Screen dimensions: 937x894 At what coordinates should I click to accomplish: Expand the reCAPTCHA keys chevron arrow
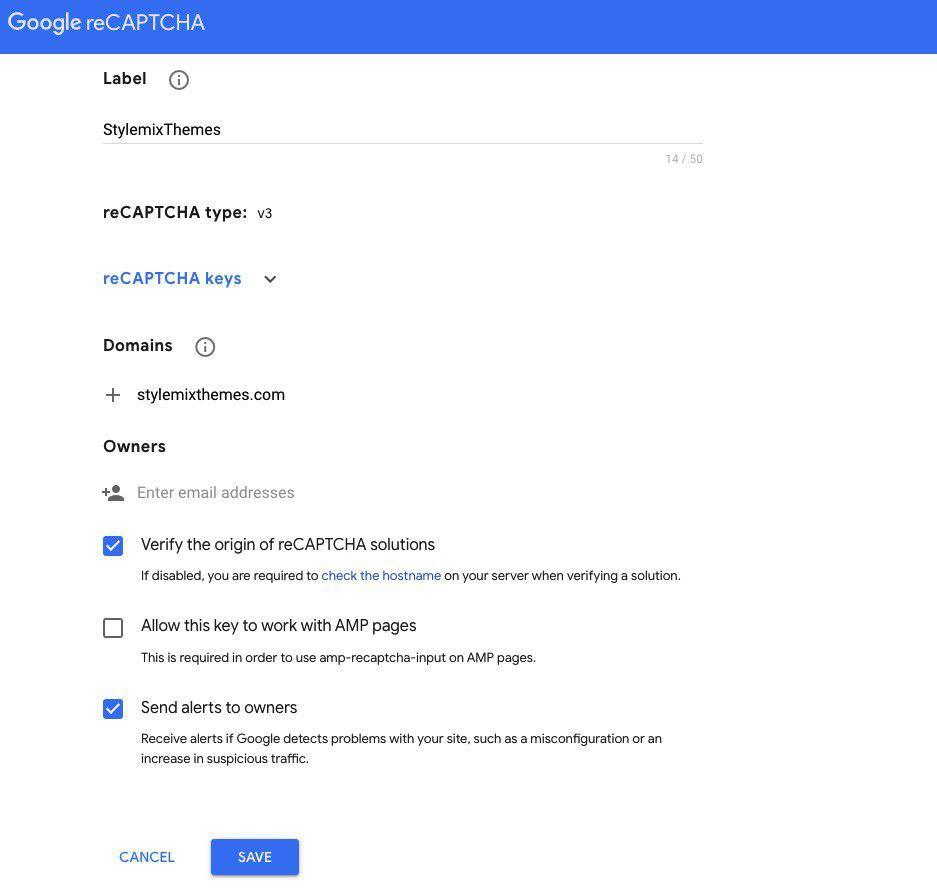pos(270,279)
